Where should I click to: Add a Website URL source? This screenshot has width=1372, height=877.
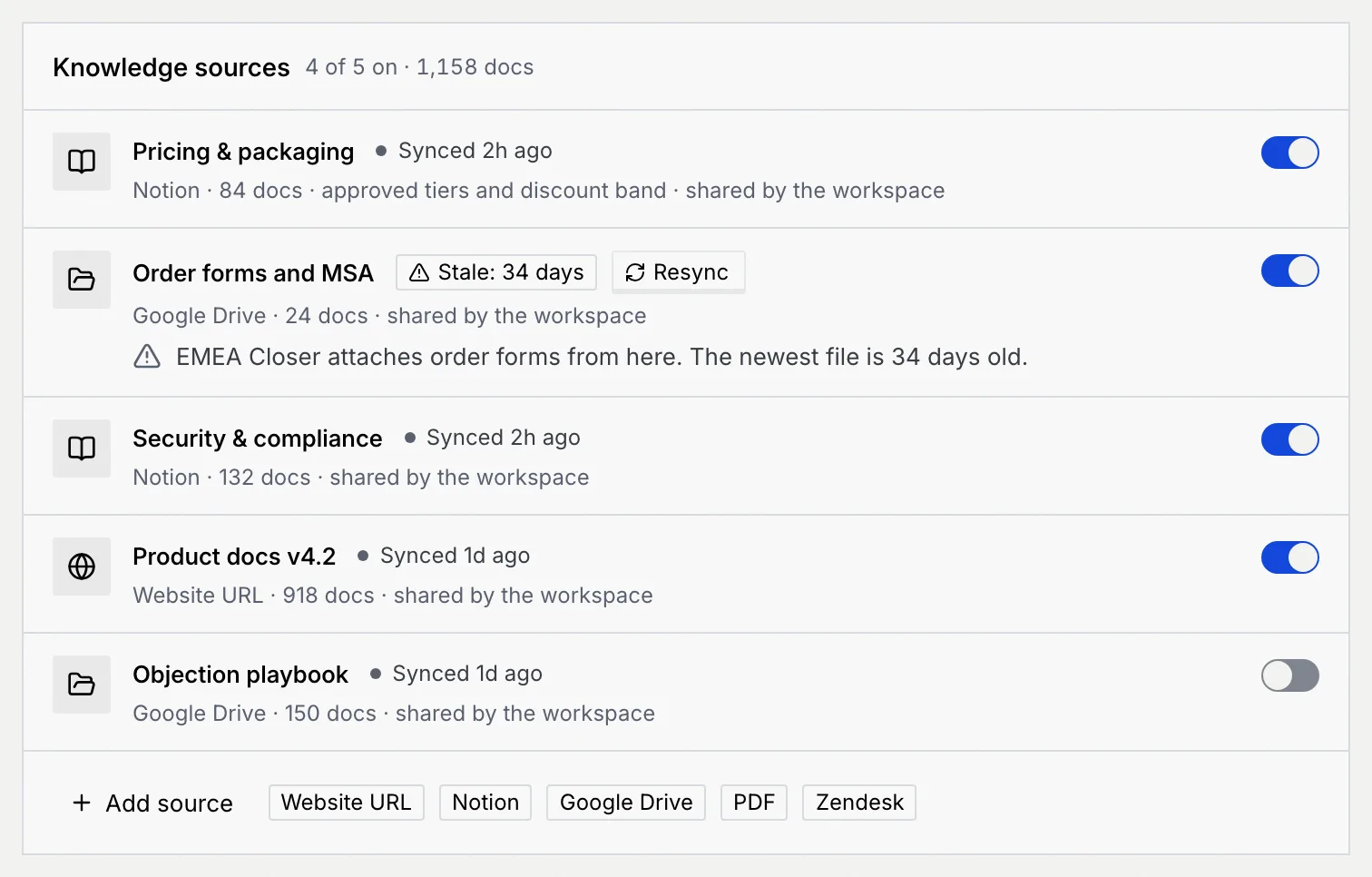347,803
